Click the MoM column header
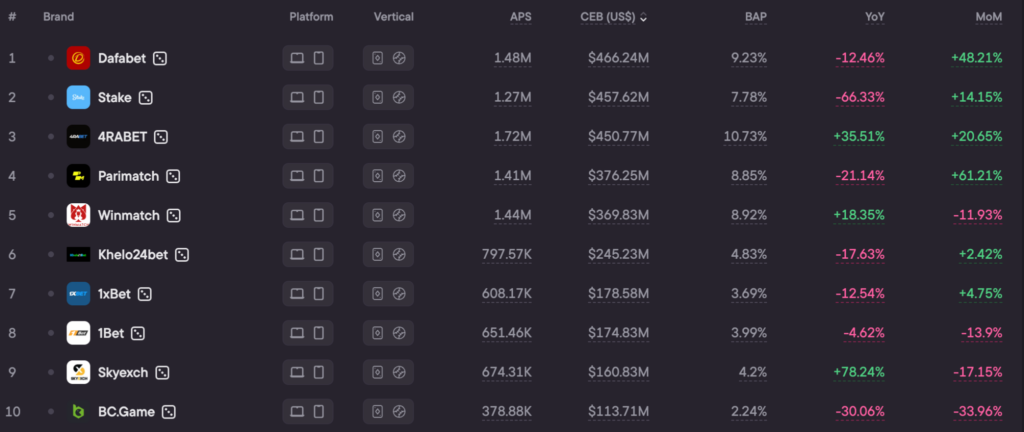Screen dimensions: 1024x432 [x=989, y=17]
